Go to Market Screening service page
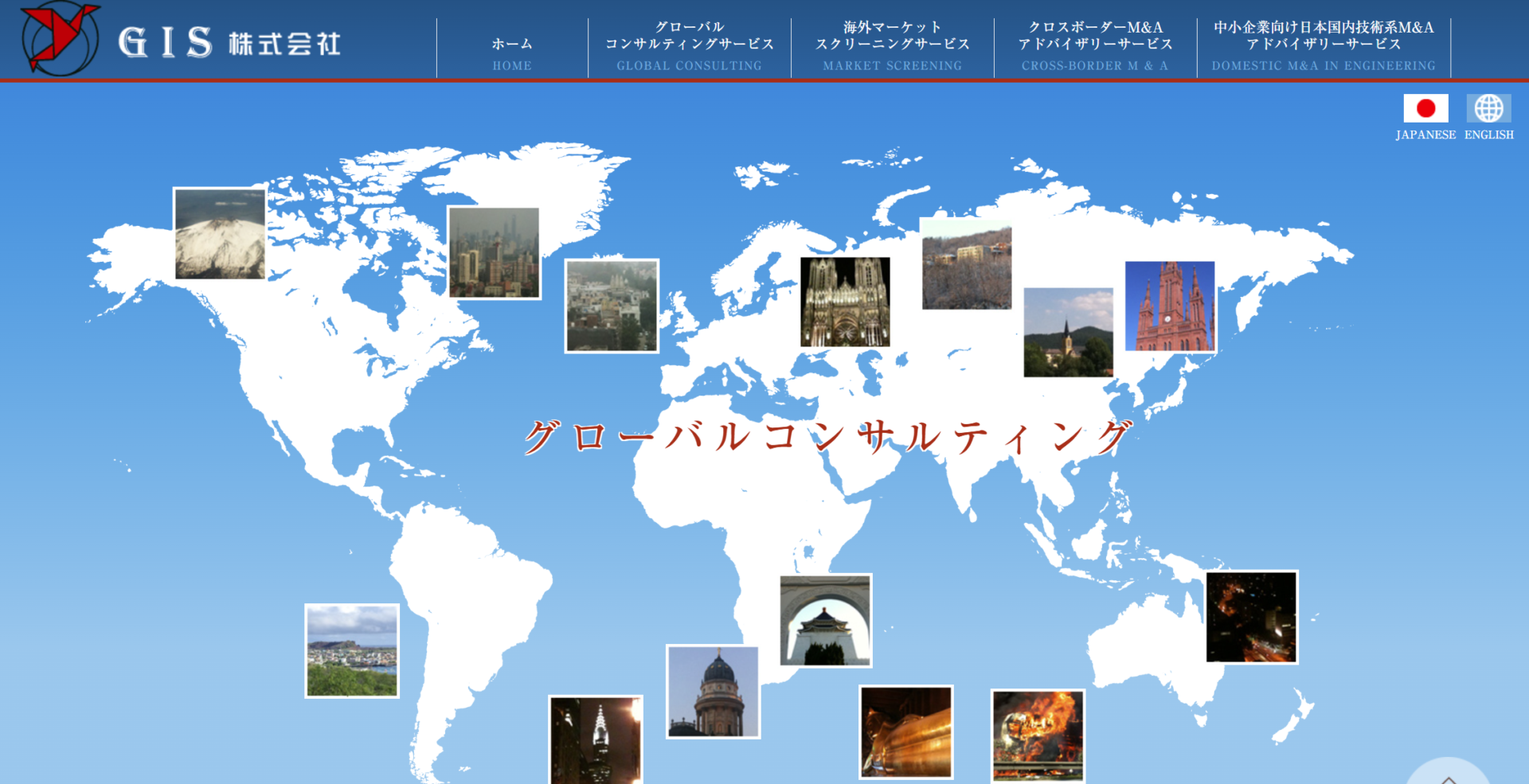 pos(892,48)
